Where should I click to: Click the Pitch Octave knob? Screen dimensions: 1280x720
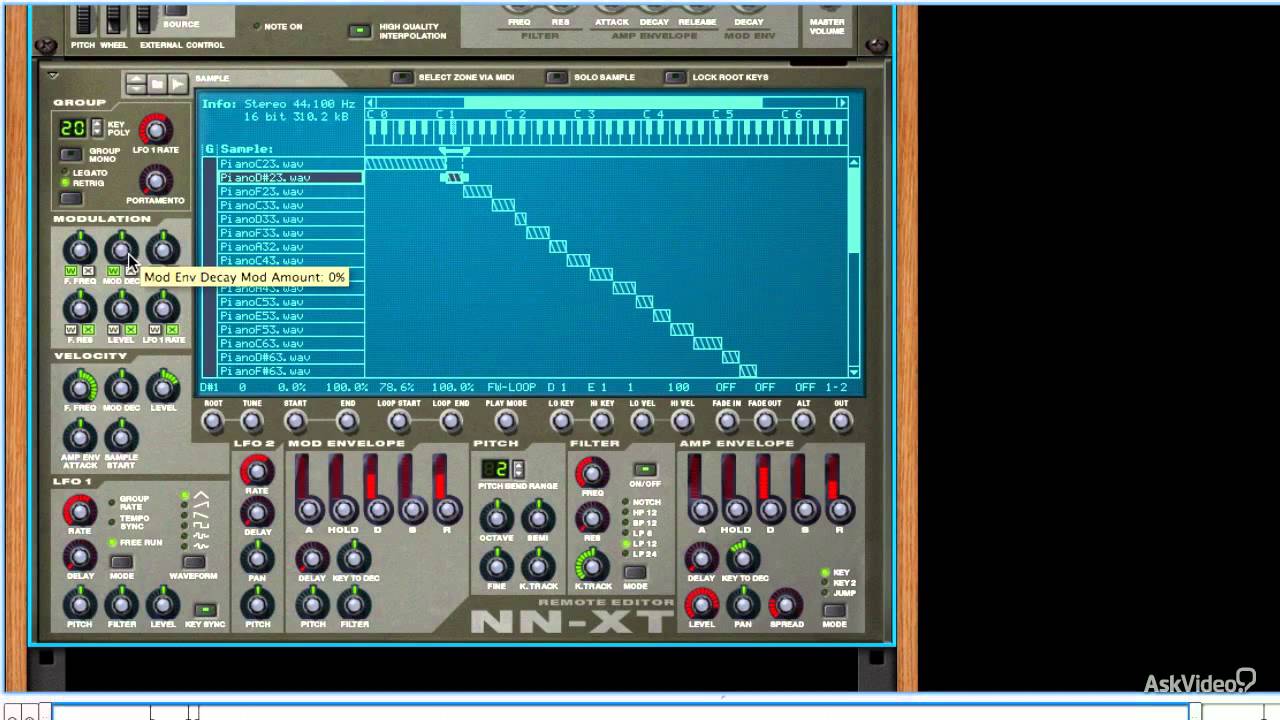[x=496, y=517]
